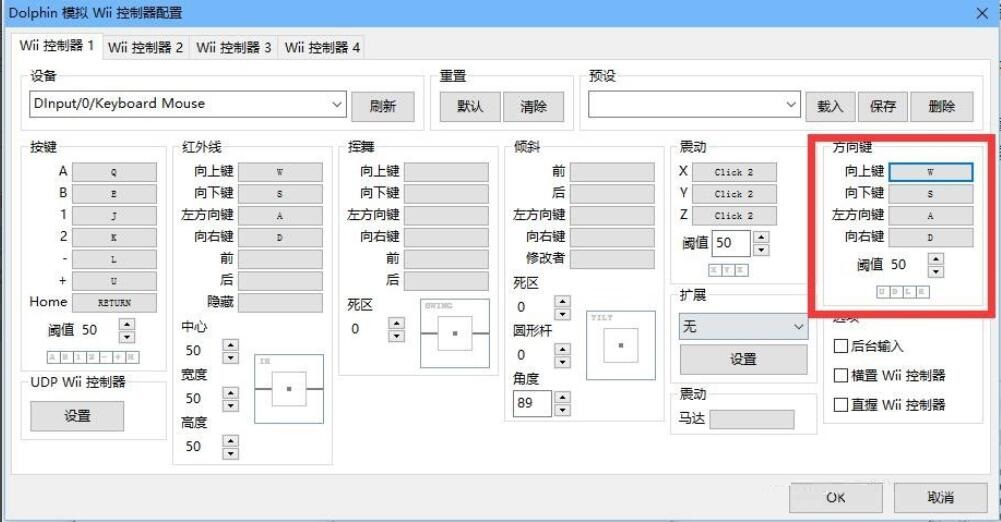Image resolution: width=1001 pixels, height=522 pixels.
Task: Click the 载入 preset button
Action: [x=830, y=107]
